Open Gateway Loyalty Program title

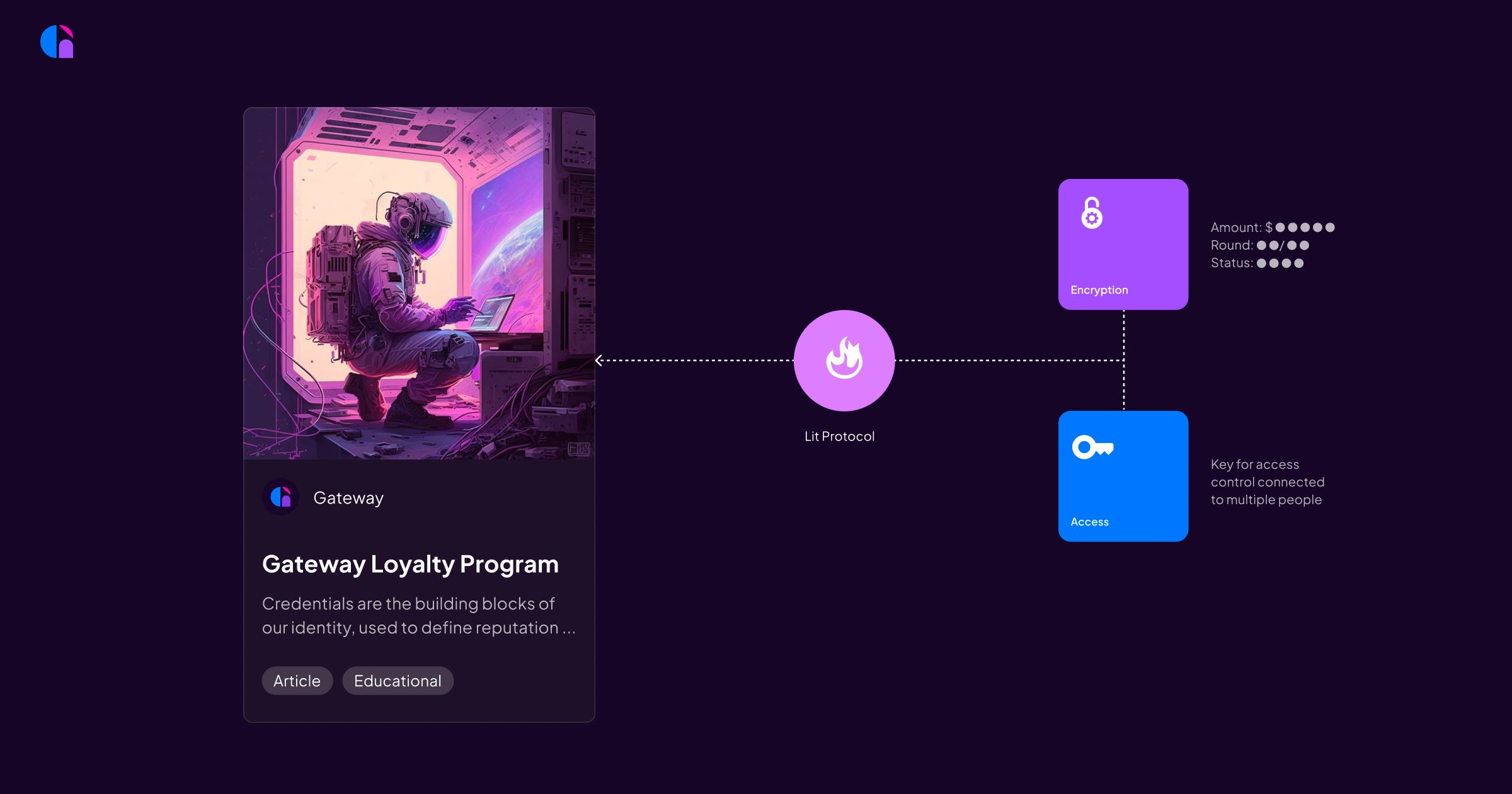coord(410,564)
